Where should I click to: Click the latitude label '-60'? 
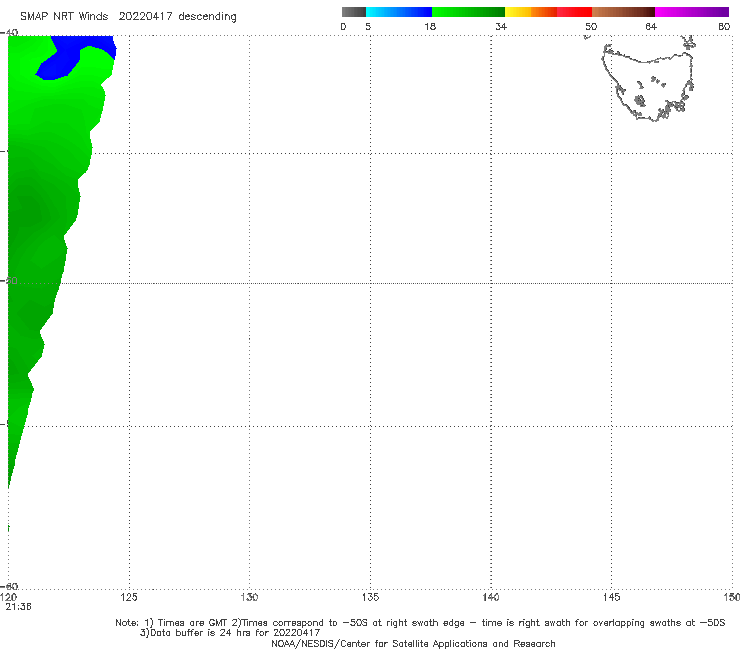[x=9, y=586]
